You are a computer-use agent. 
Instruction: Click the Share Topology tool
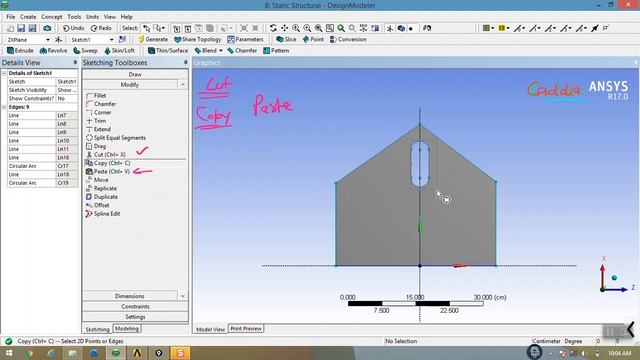coord(198,40)
